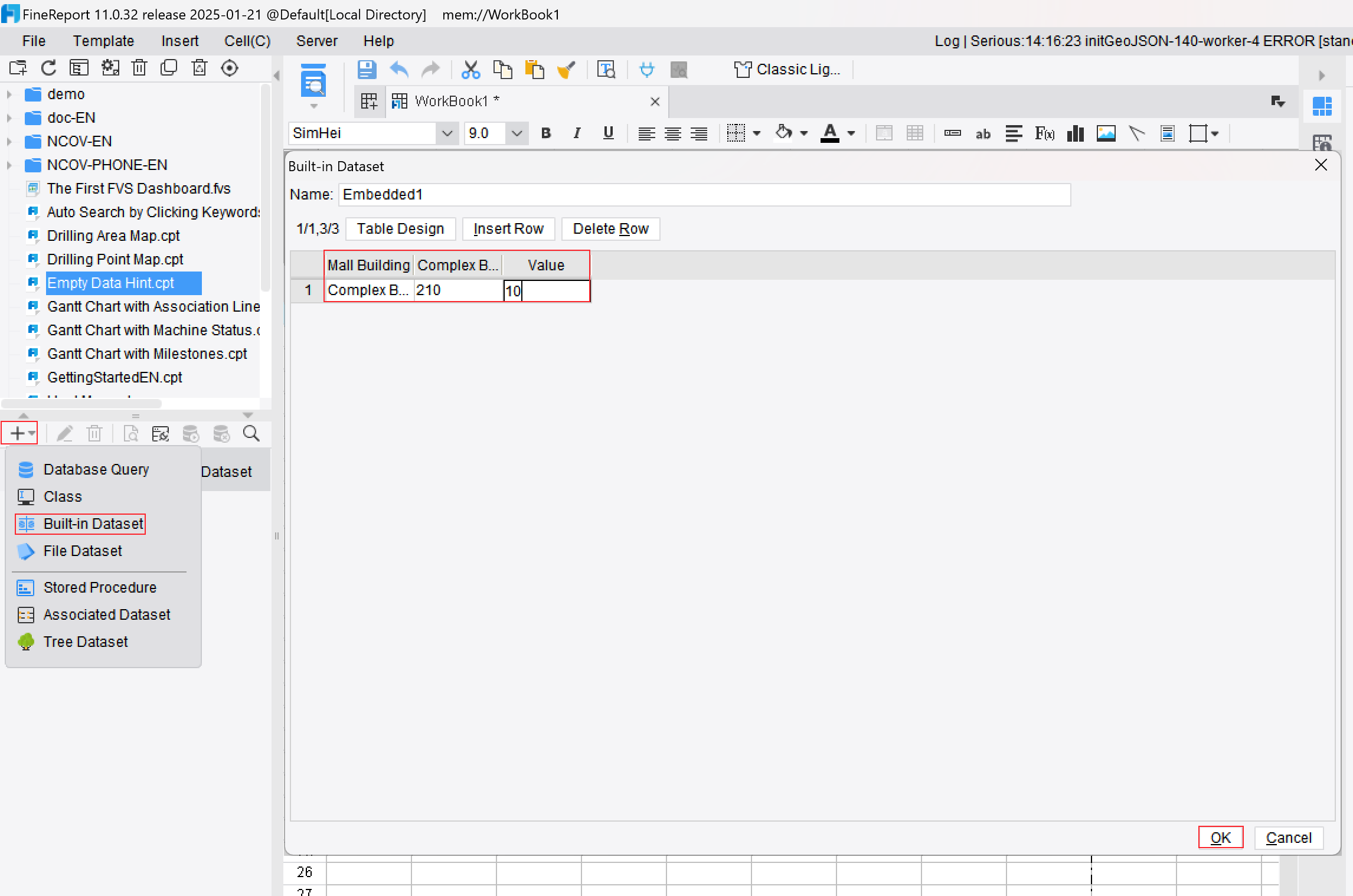The width and height of the screenshot is (1353, 896).
Task: Open the Template menu
Action: 103,41
